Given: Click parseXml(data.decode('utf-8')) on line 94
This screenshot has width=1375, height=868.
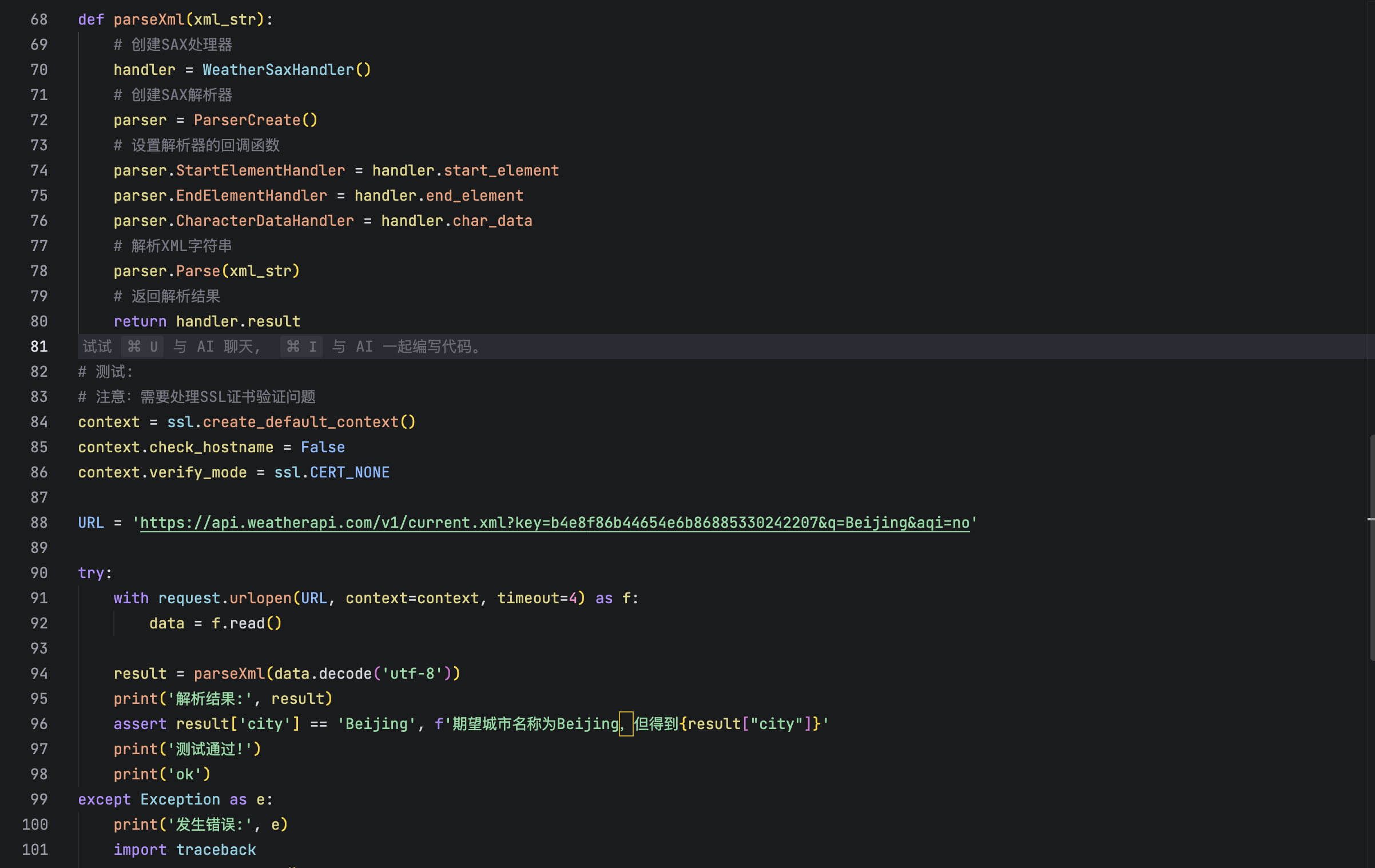Looking at the screenshot, I should (327, 674).
